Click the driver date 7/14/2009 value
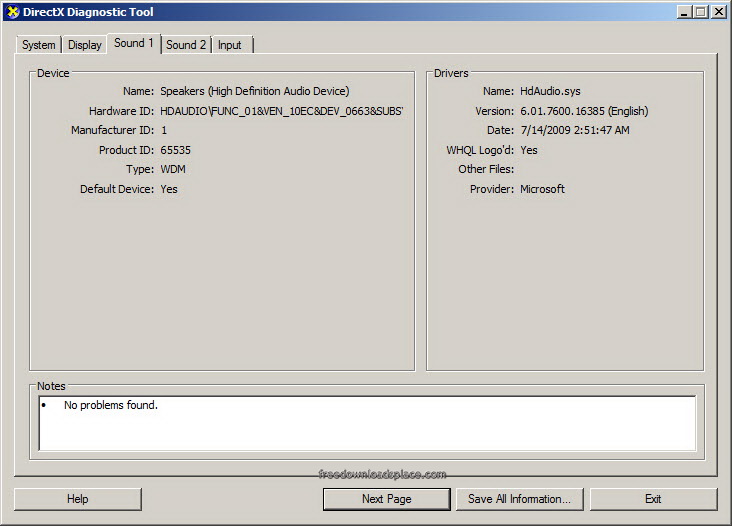 [x=575, y=130]
